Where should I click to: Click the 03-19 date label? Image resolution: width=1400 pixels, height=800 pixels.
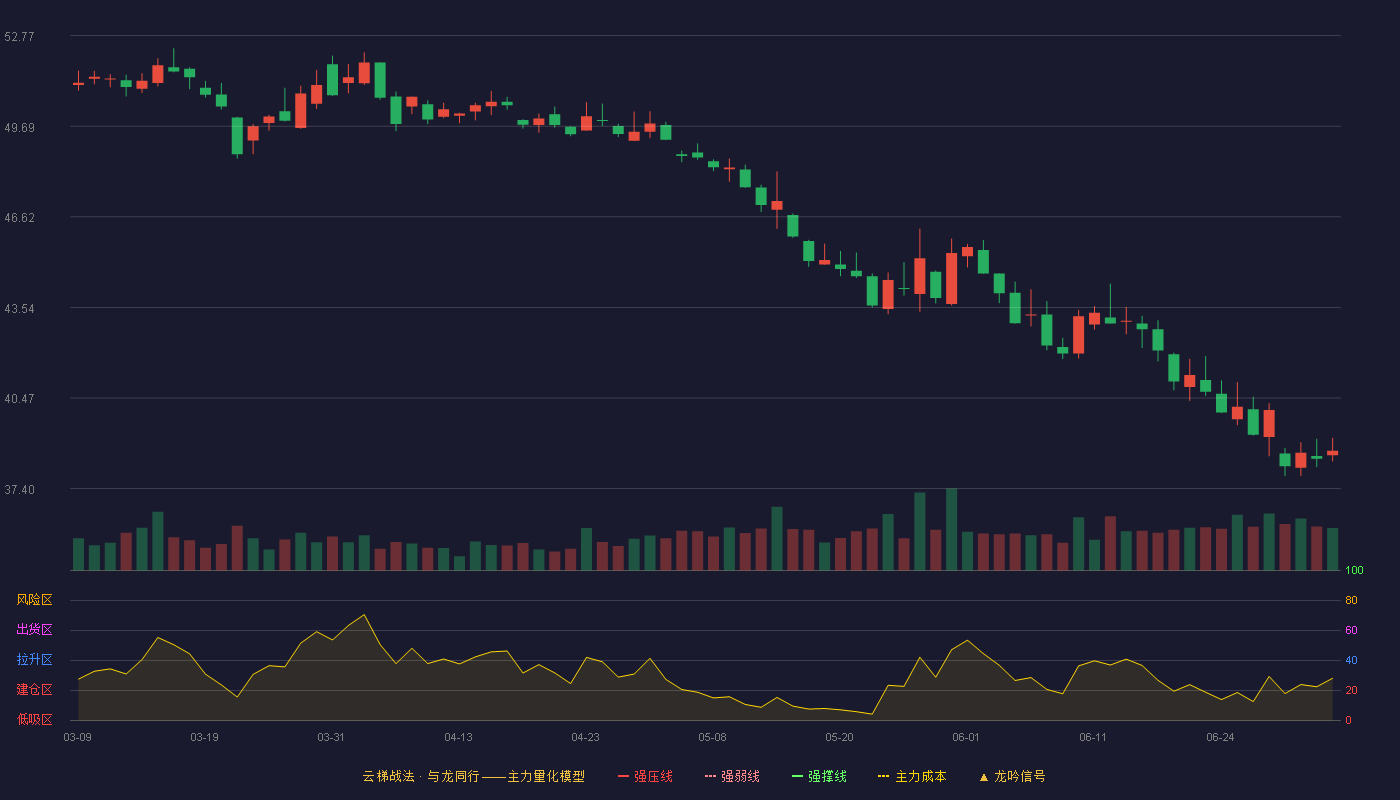point(205,737)
